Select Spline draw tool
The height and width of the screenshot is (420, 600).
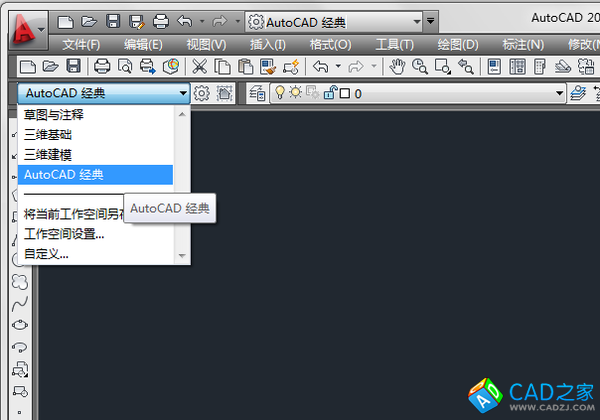pos(20,304)
